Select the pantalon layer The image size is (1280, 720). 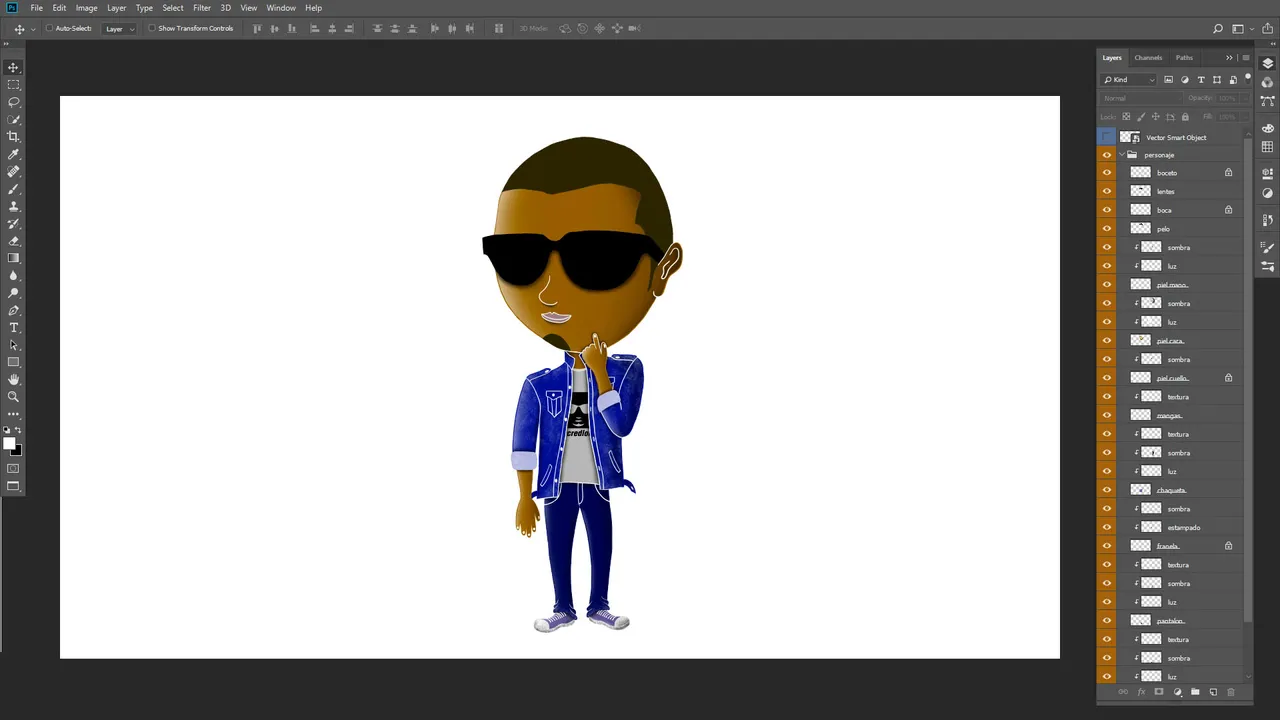pos(1171,621)
